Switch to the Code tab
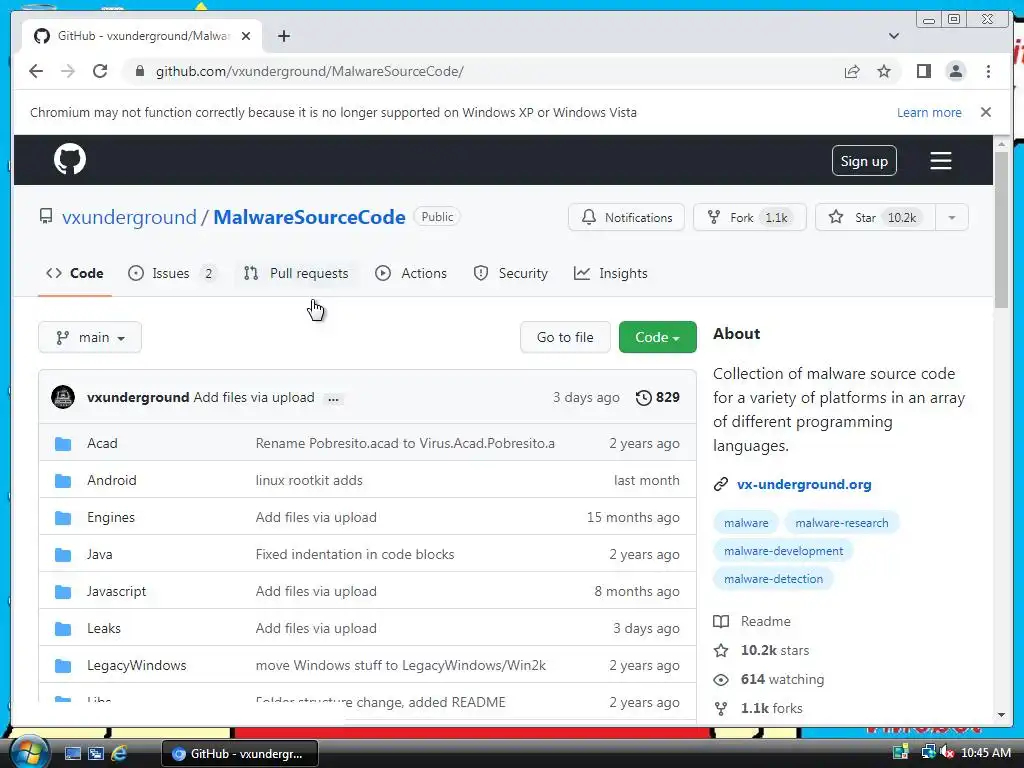Viewport: 1024px width, 768px height. click(x=74, y=273)
